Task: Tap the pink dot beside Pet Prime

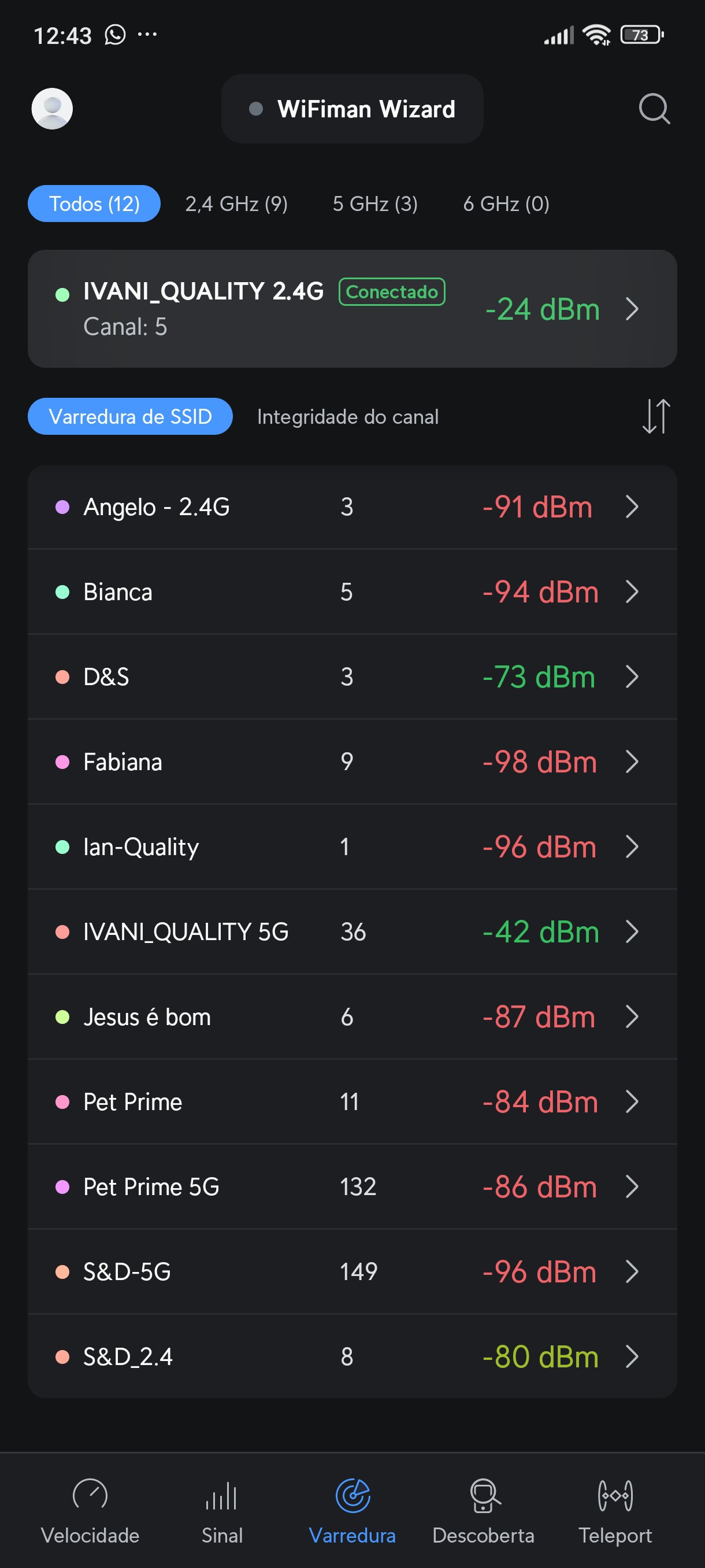Action: click(62, 1103)
